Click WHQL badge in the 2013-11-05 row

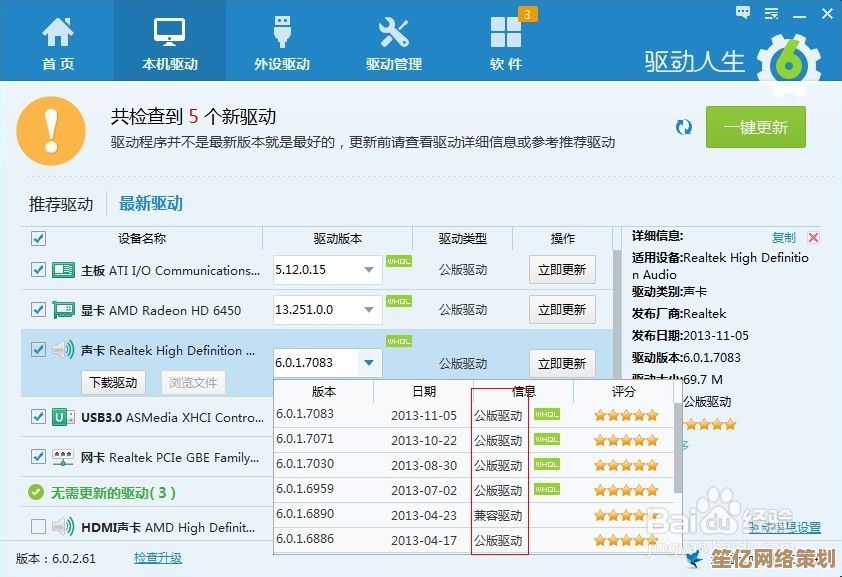(x=547, y=414)
